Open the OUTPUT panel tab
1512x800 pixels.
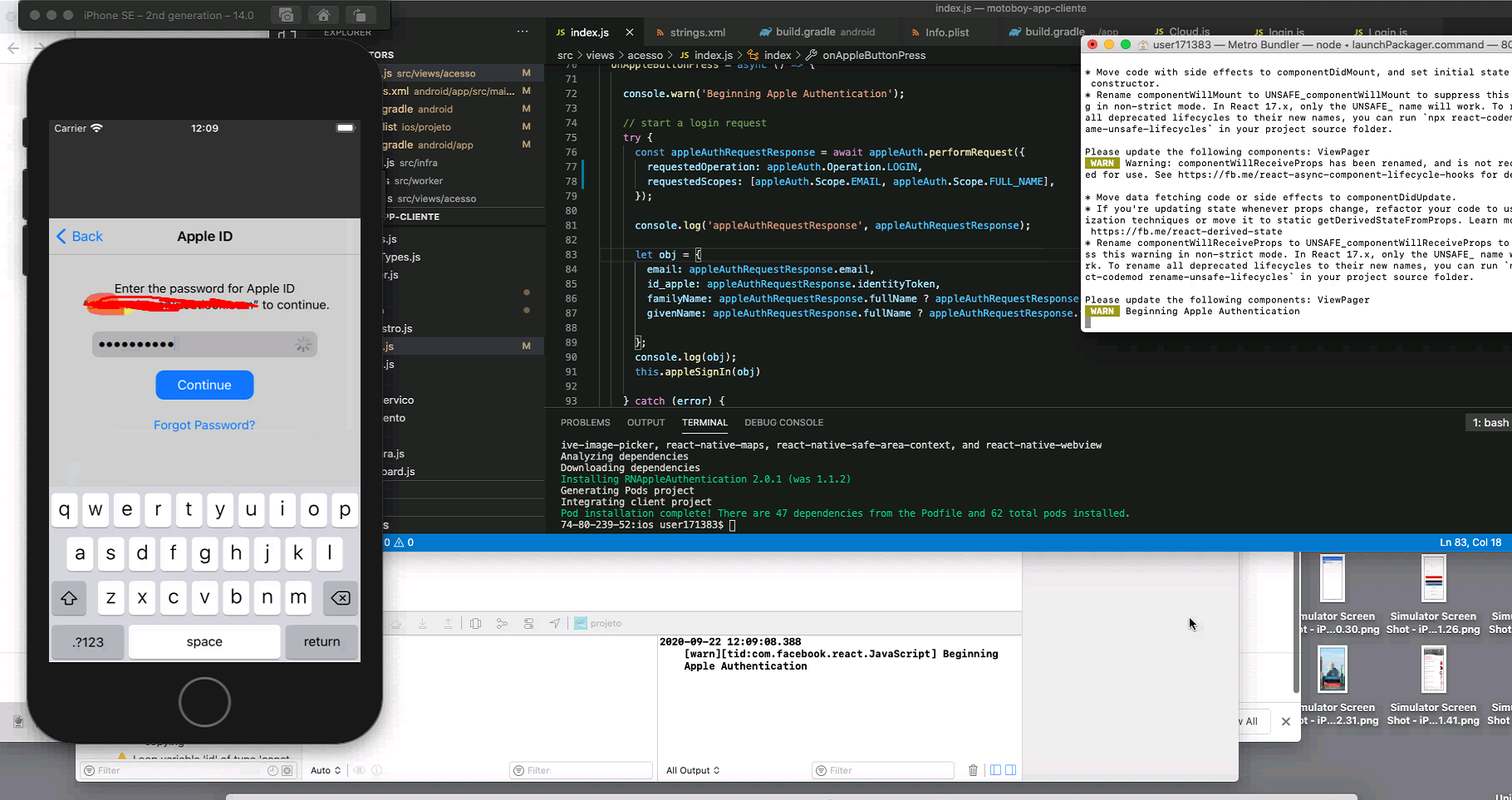[646, 423]
